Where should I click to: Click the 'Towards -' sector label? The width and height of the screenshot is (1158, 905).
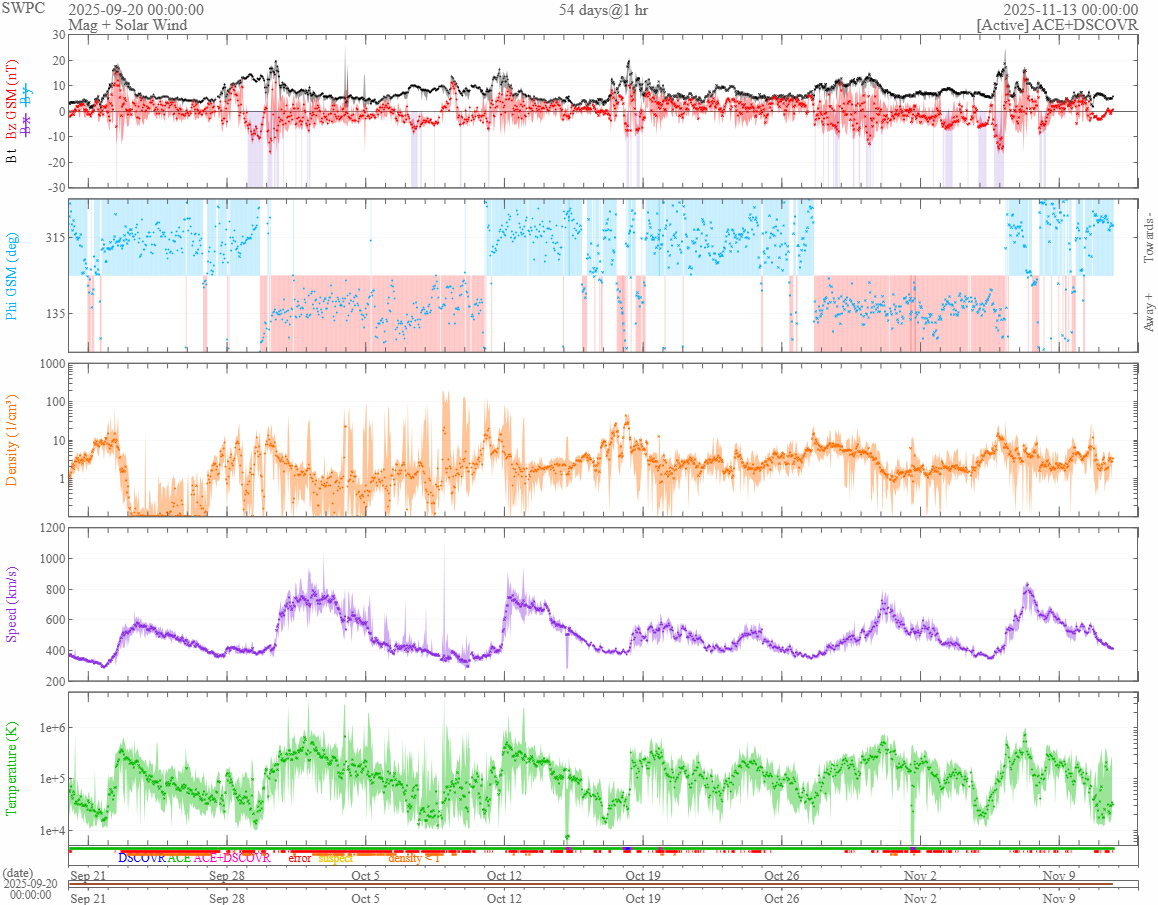coord(1148,238)
